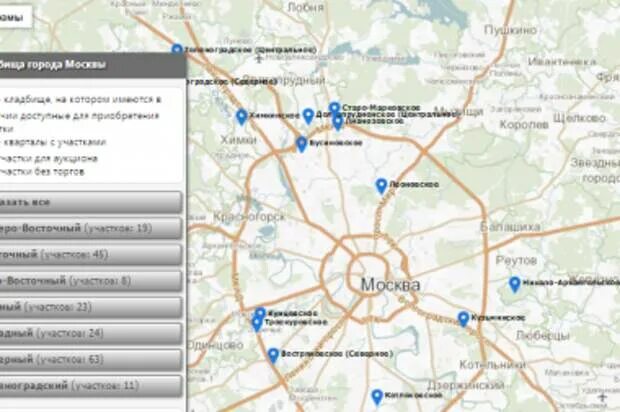
Task: Click the Старо-Марковское cemetery label text
Action: 381,108
